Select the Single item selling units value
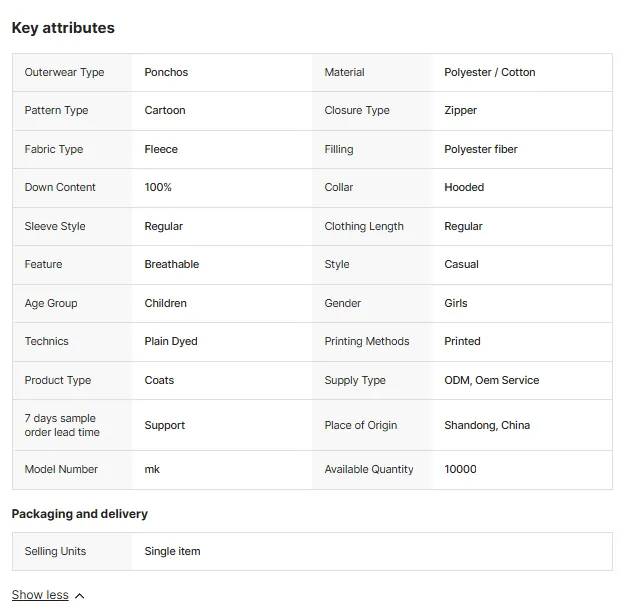This screenshot has width=628, height=611. [172, 551]
